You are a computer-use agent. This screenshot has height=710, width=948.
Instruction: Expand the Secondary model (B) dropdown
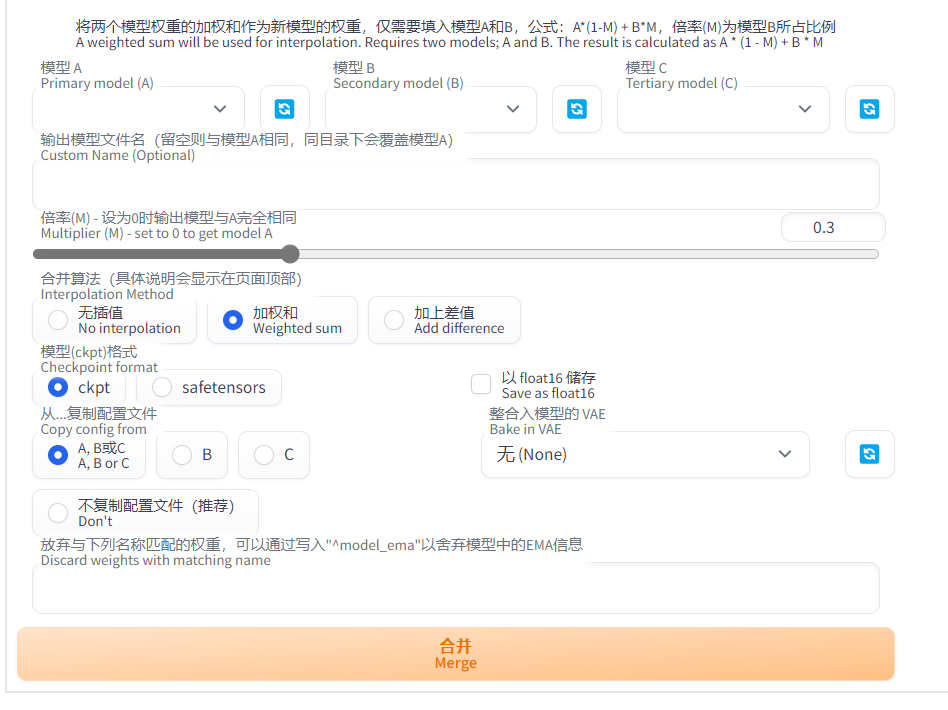[x=431, y=109]
